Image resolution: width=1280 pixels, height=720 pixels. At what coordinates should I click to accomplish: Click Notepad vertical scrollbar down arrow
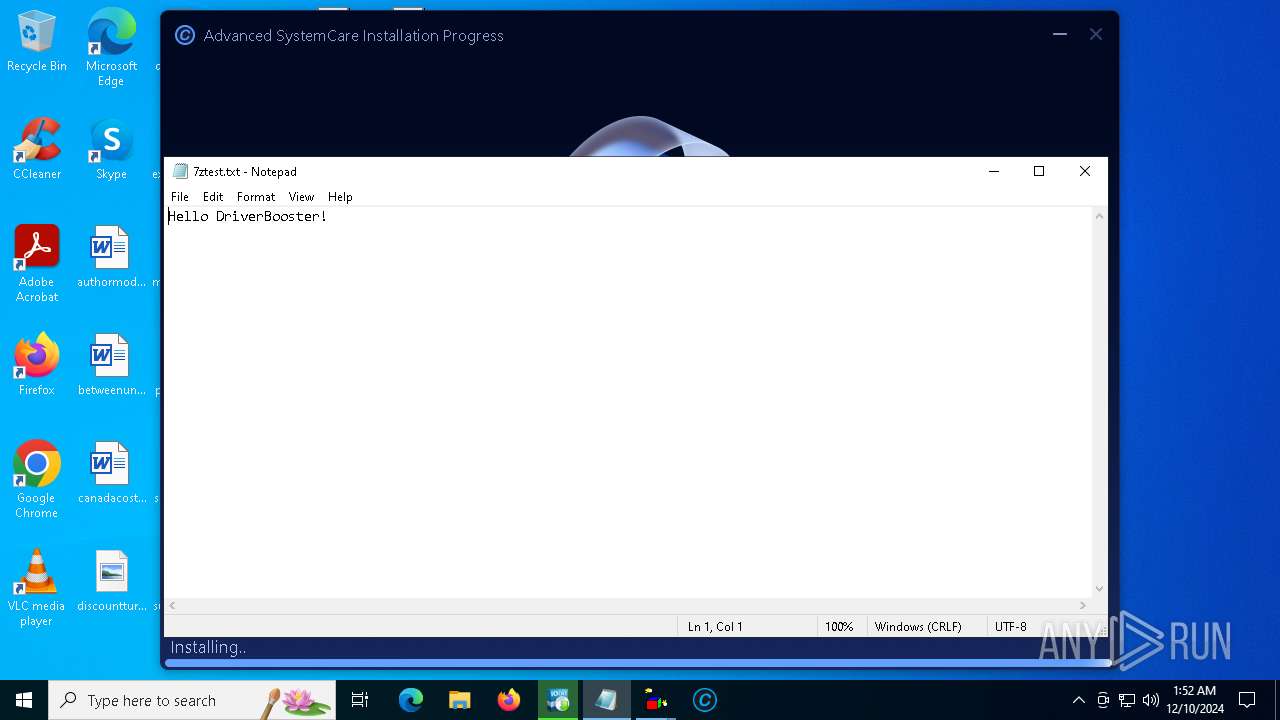point(1099,589)
